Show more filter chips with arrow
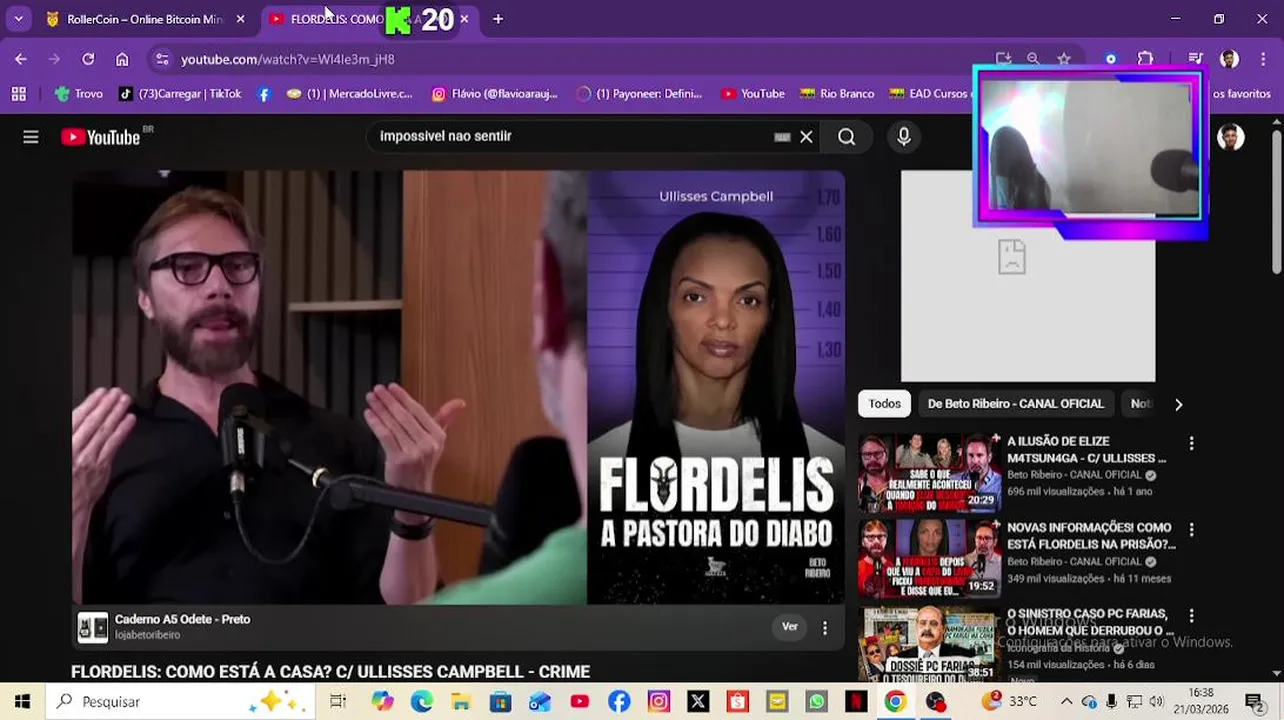This screenshot has height=720, width=1284. [x=1178, y=404]
